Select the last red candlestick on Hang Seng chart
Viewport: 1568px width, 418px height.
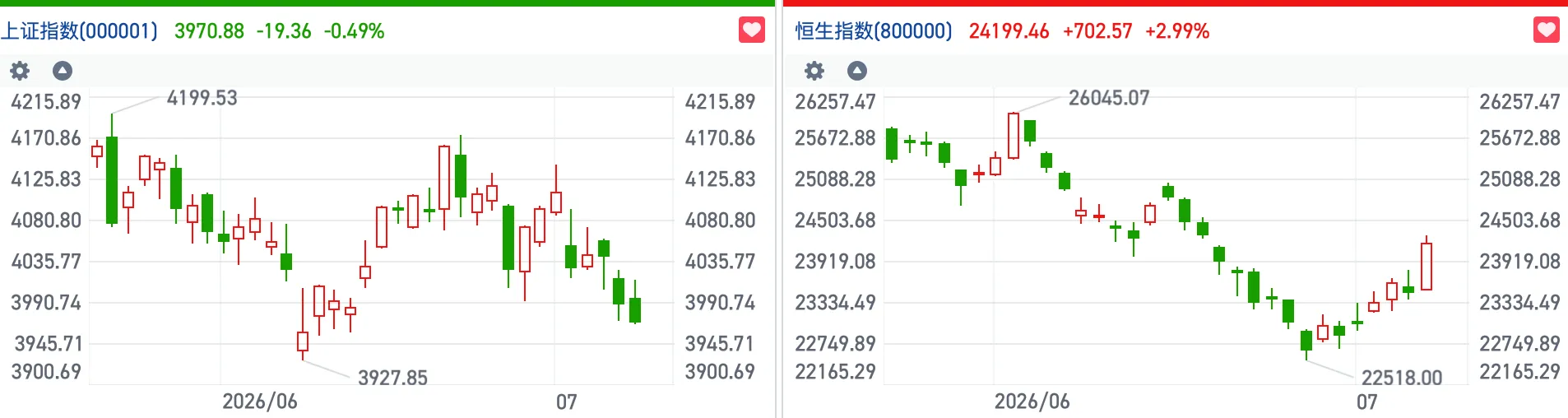tap(1427, 265)
